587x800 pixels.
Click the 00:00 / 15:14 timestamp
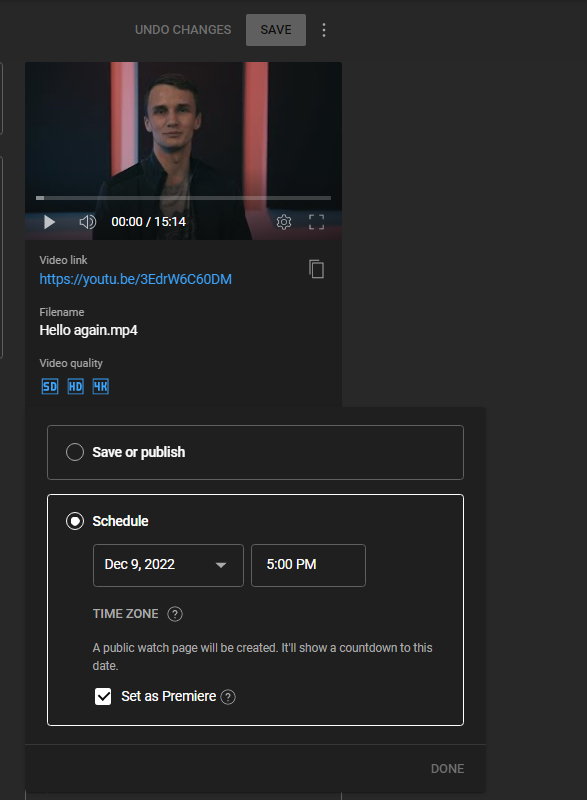coord(148,222)
